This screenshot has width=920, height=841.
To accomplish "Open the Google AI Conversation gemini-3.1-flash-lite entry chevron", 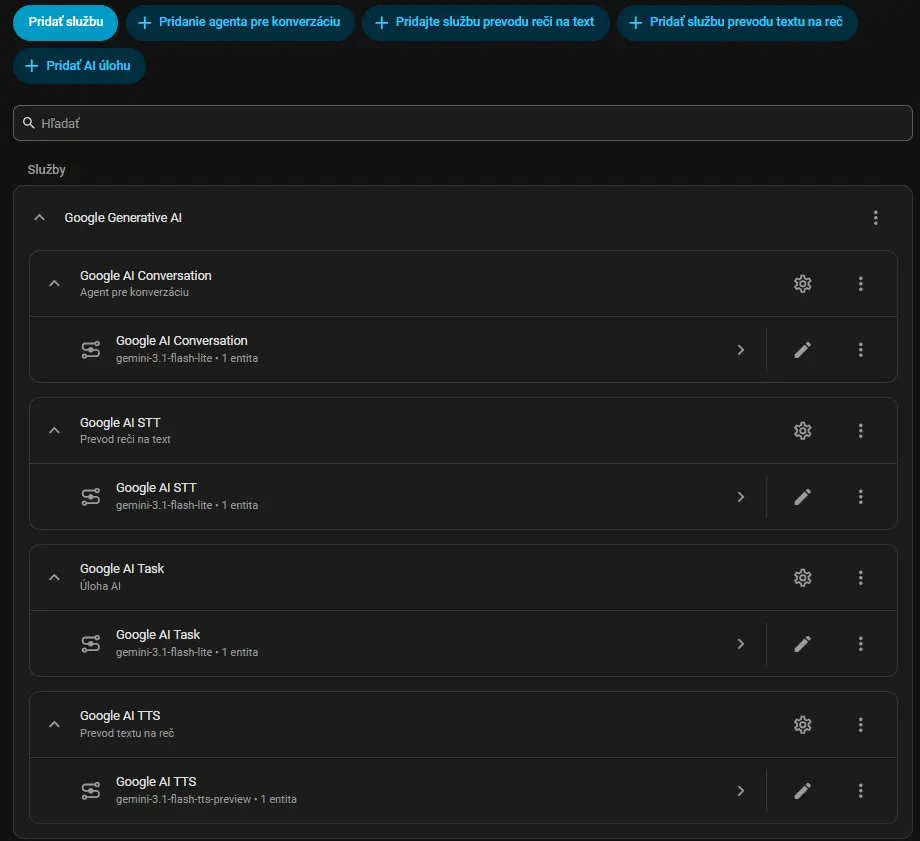I will [740, 350].
